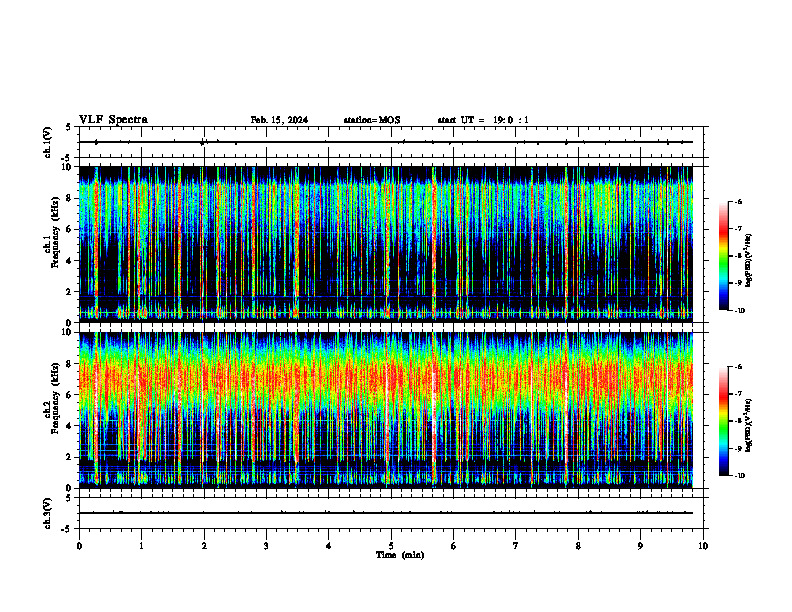Click the "-10" tick on ch.1 color bar
This screenshot has height=612, width=792.
click(739, 311)
